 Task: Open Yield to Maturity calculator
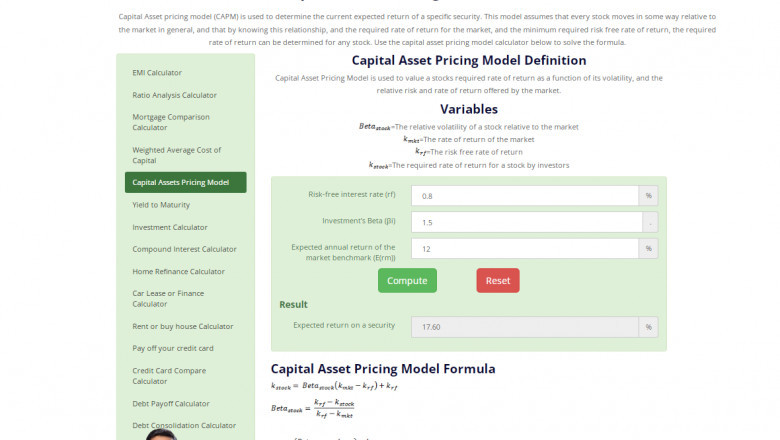161,204
